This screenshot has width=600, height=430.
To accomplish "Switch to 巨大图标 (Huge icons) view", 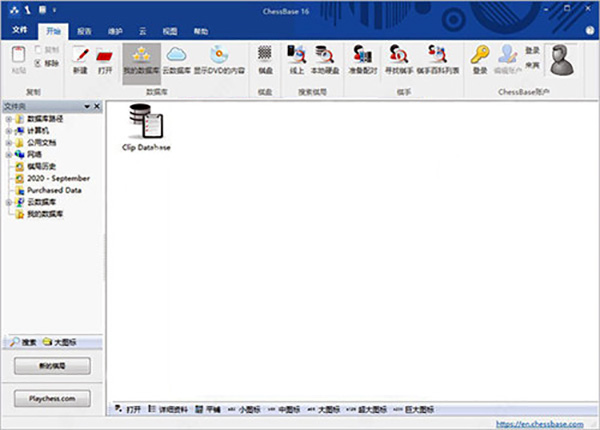I will coord(413,409).
